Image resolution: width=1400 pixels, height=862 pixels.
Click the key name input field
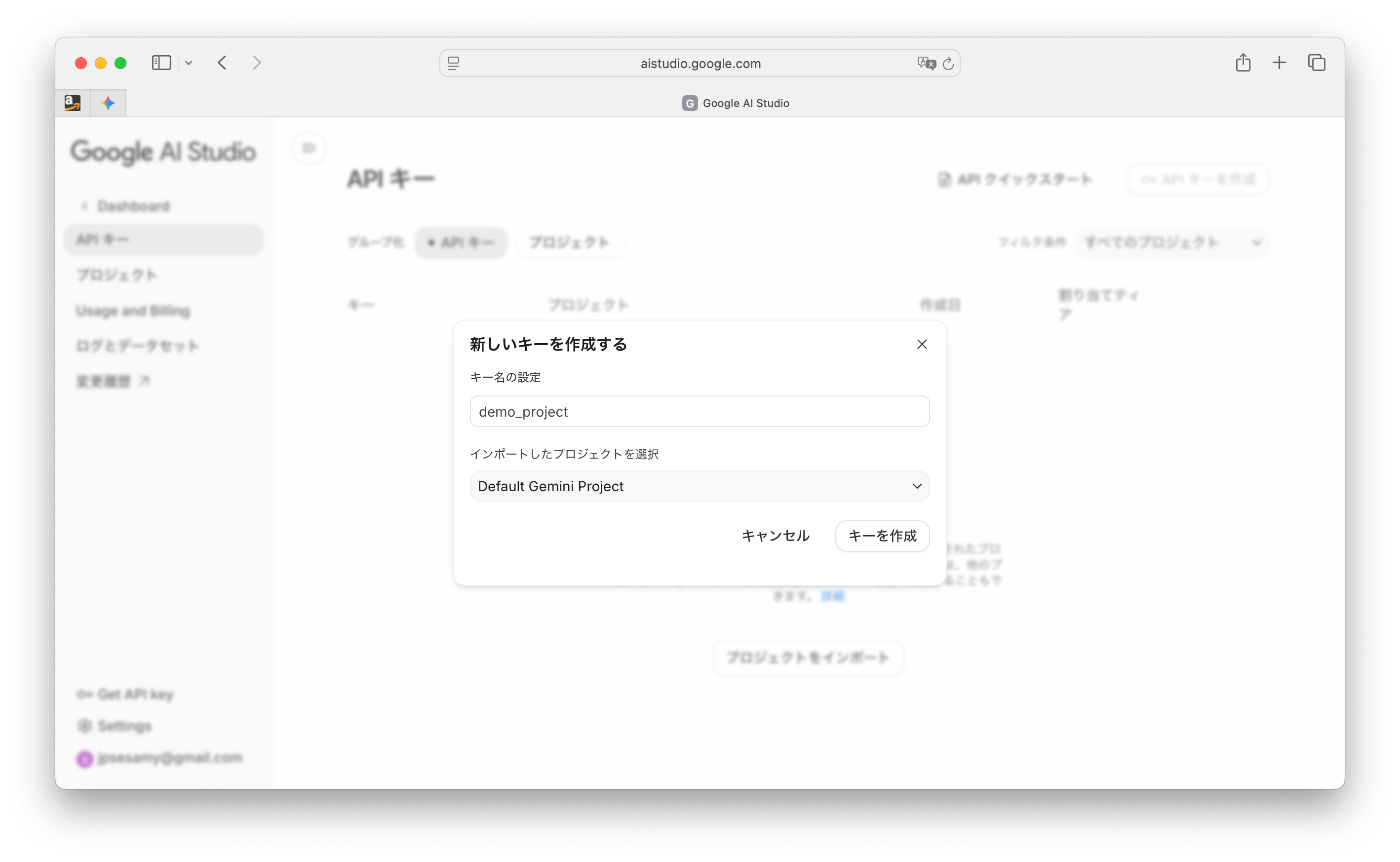(700, 411)
